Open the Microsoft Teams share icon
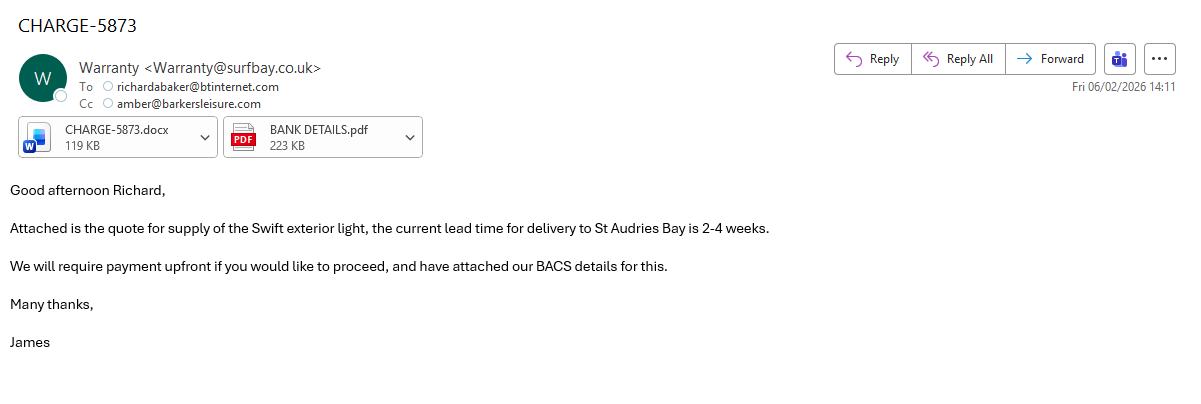The image size is (1201, 404). point(1120,59)
